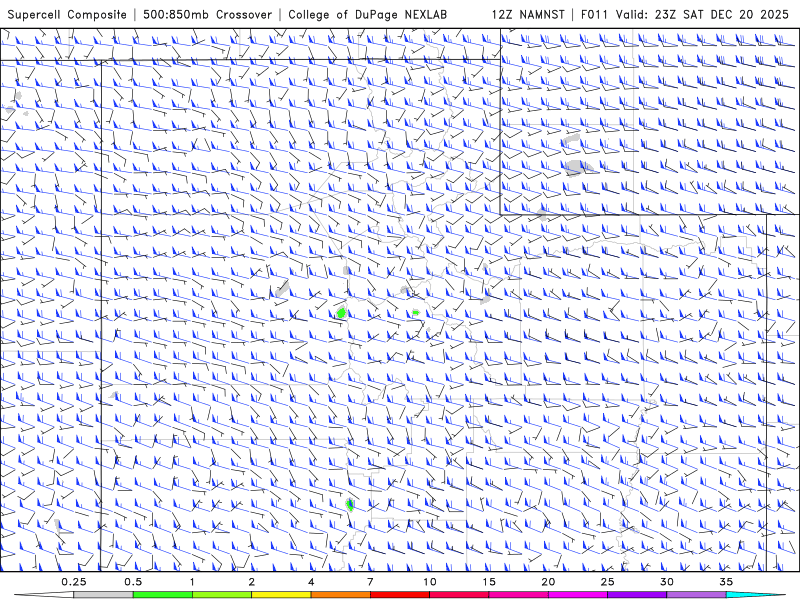Click the '25' legend value
Image resolution: width=800 pixels, height=600 pixels.
click(x=608, y=582)
